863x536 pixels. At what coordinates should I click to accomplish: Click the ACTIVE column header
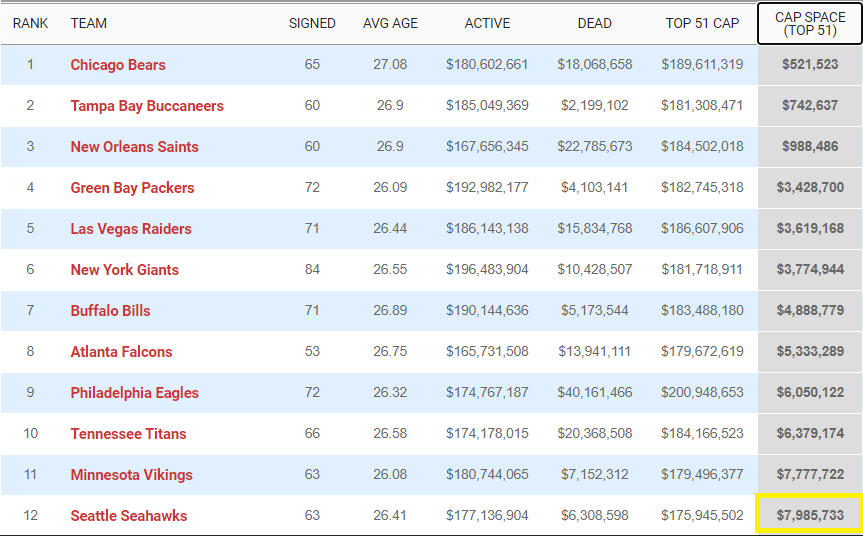coord(487,23)
